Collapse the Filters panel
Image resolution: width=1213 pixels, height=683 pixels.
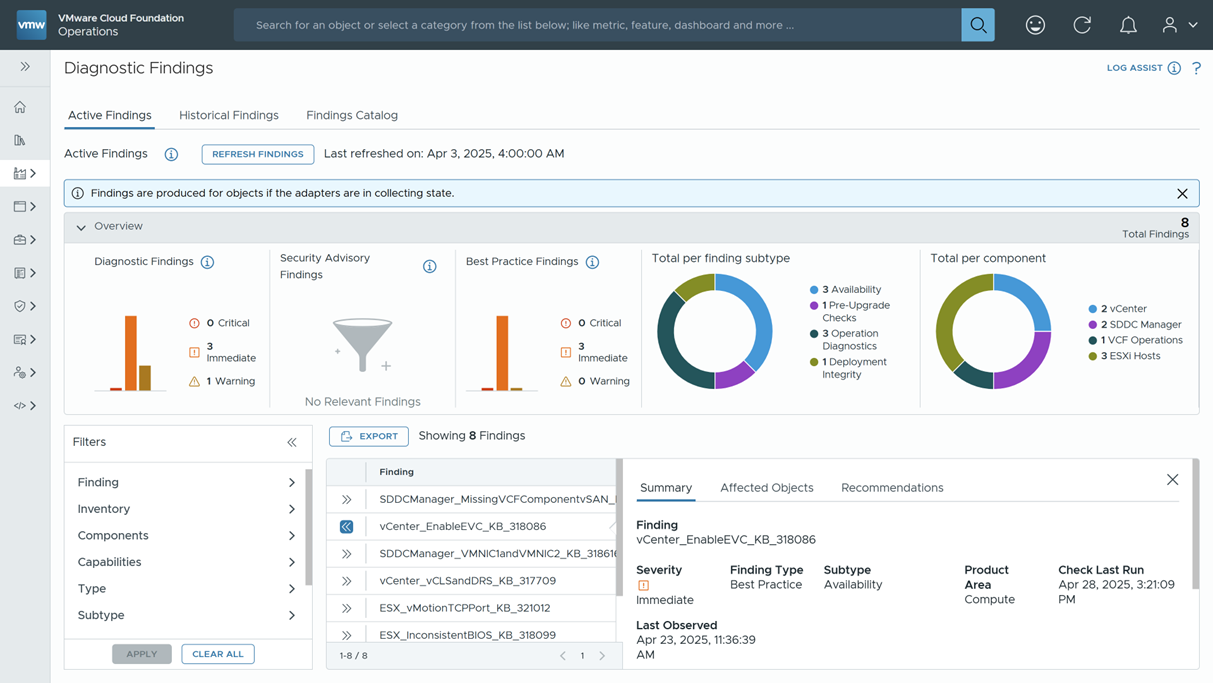coord(292,442)
